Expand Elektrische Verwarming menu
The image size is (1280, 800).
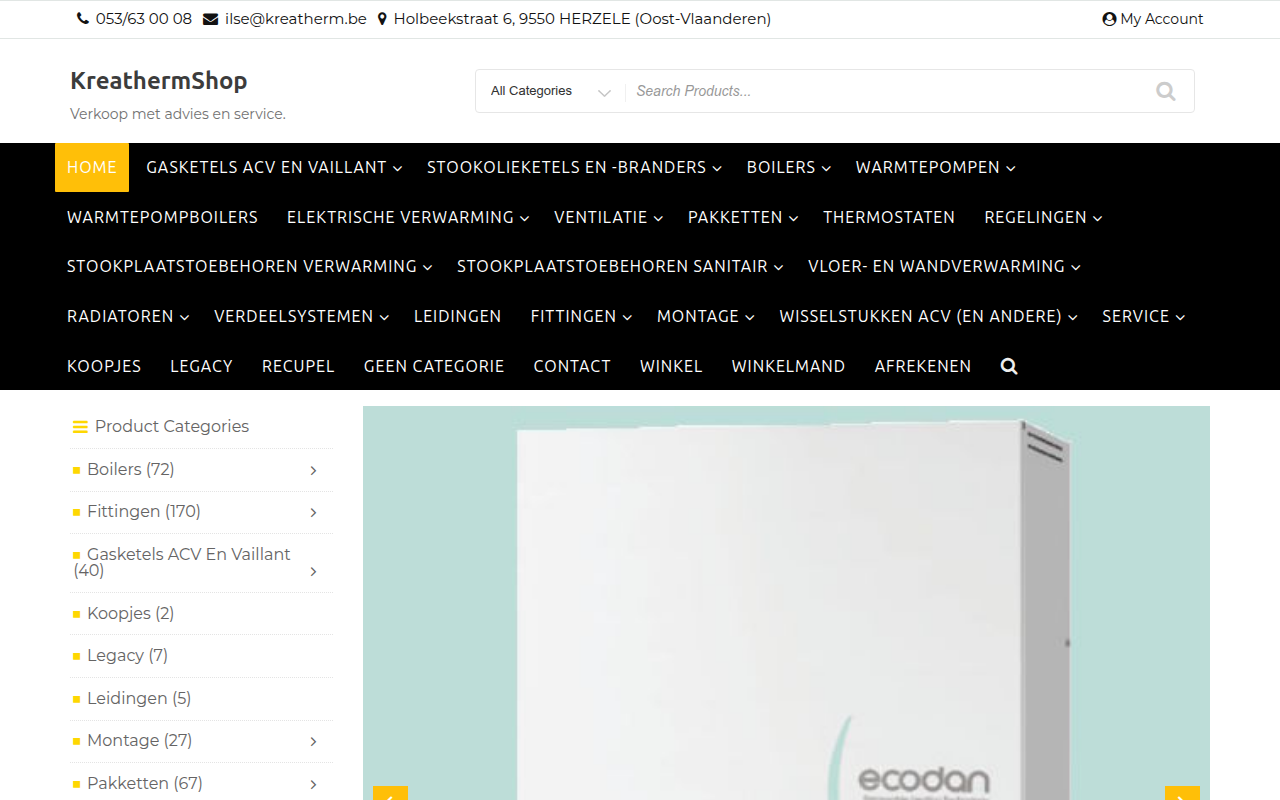pyautogui.click(x=408, y=217)
